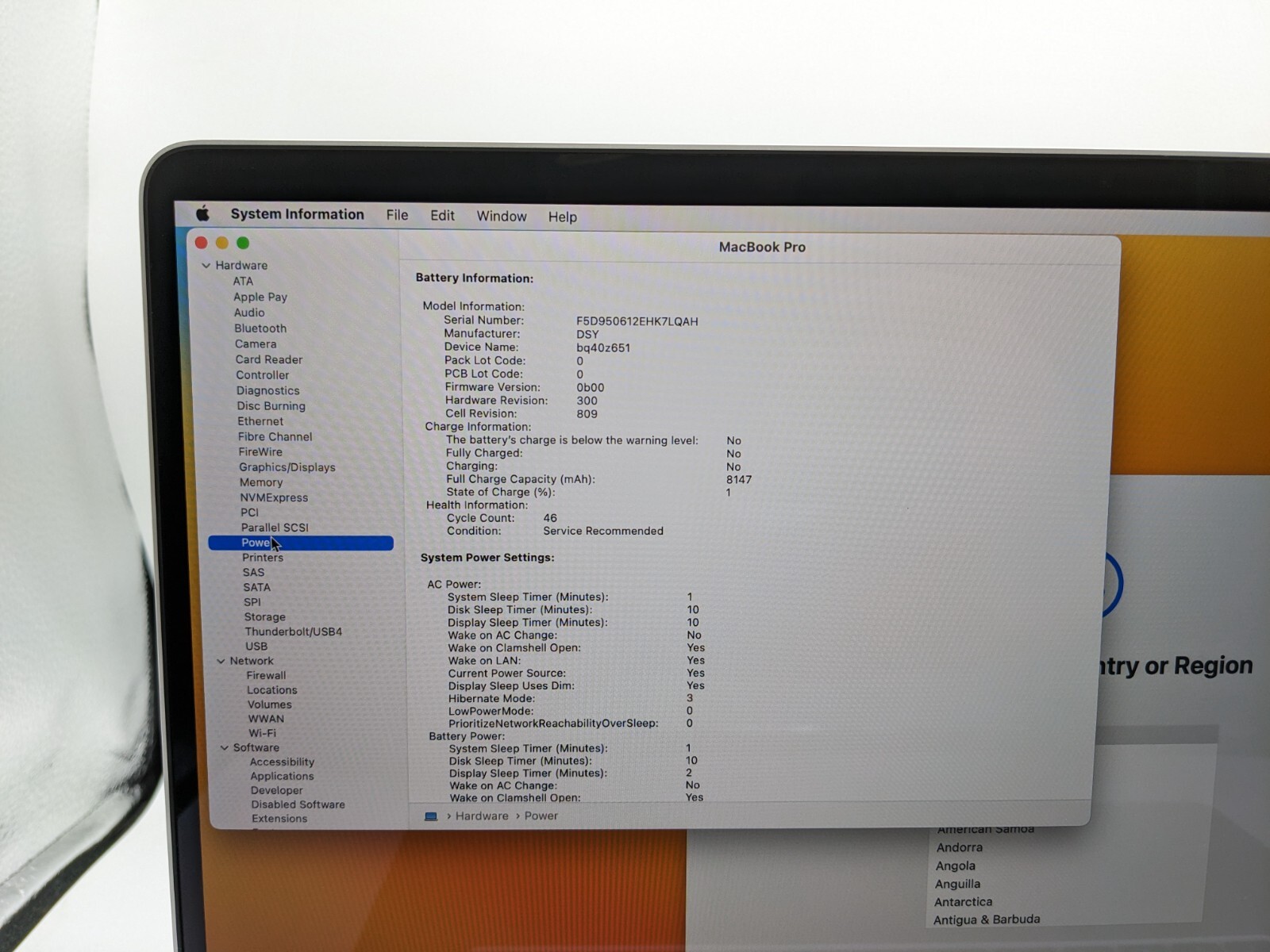Open the Window menu
The image size is (1270, 952).
pos(502,217)
